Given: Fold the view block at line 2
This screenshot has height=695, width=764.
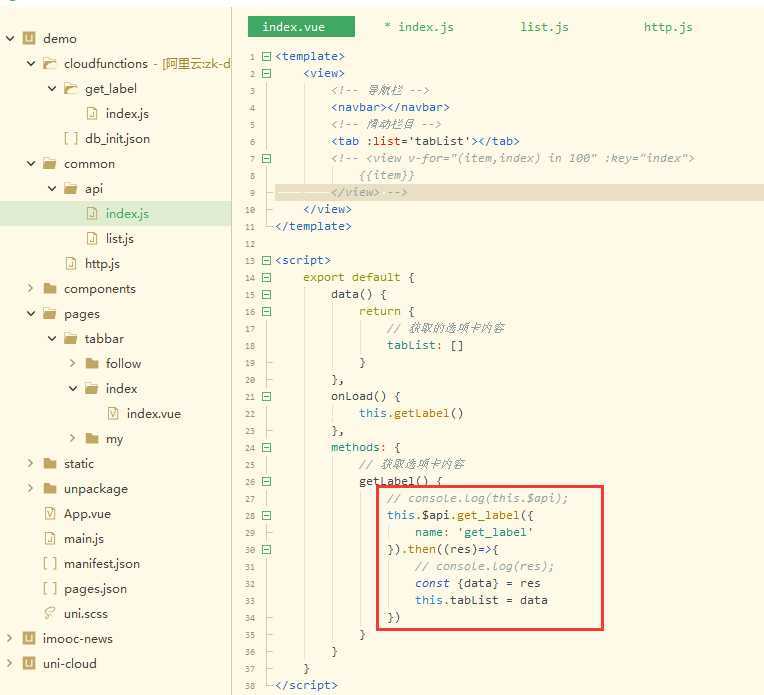Looking at the screenshot, I should tap(267, 73).
